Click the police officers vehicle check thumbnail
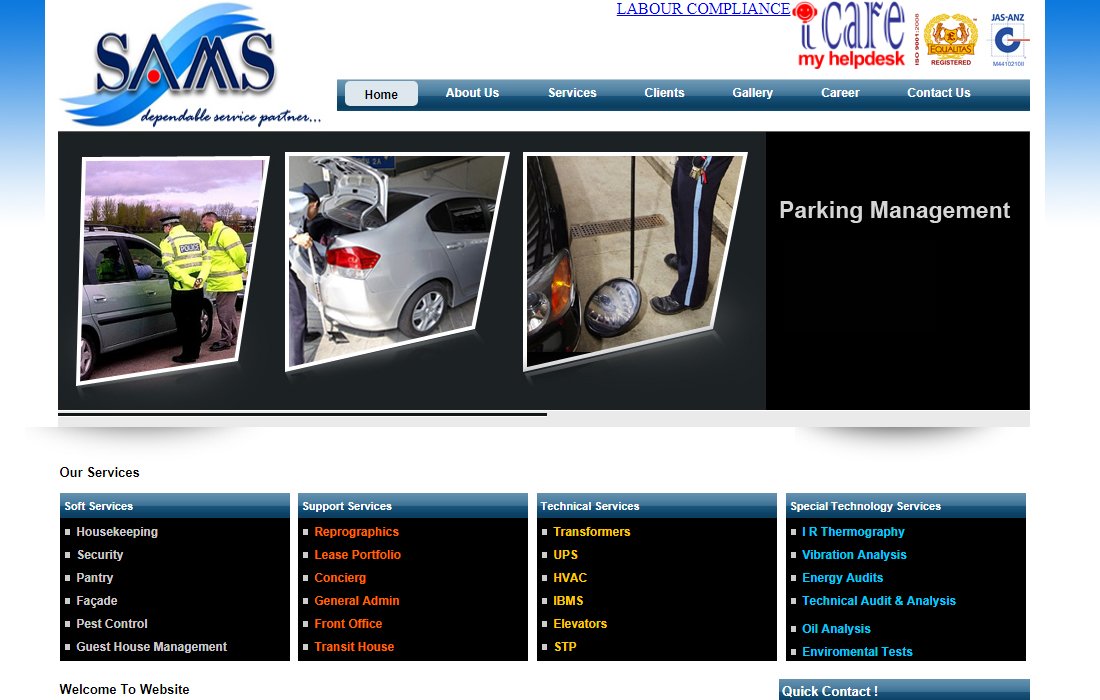 click(173, 270)
